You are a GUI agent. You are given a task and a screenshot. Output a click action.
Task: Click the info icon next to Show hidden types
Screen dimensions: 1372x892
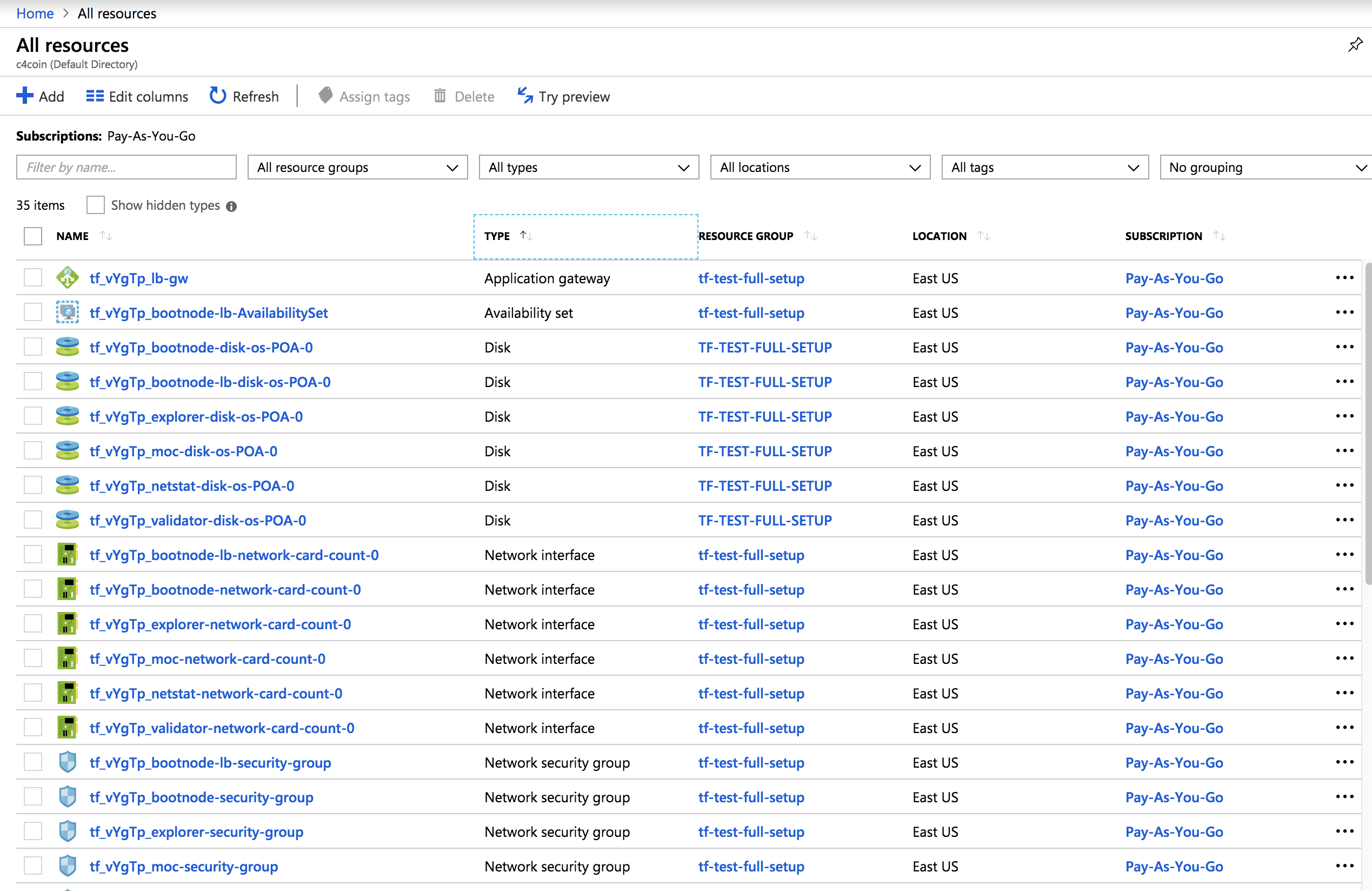click(x=231, y=207)
